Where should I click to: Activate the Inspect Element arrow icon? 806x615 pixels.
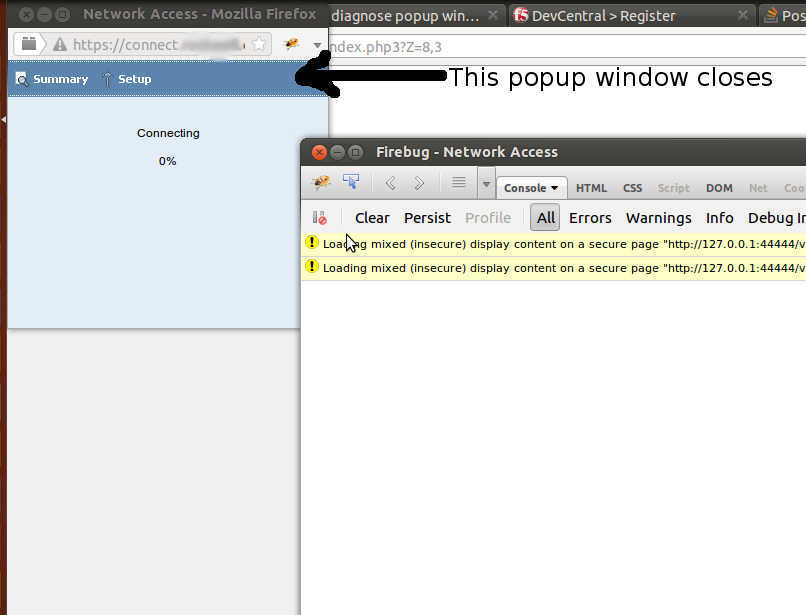pyautogui.click(x=352, y=183)
